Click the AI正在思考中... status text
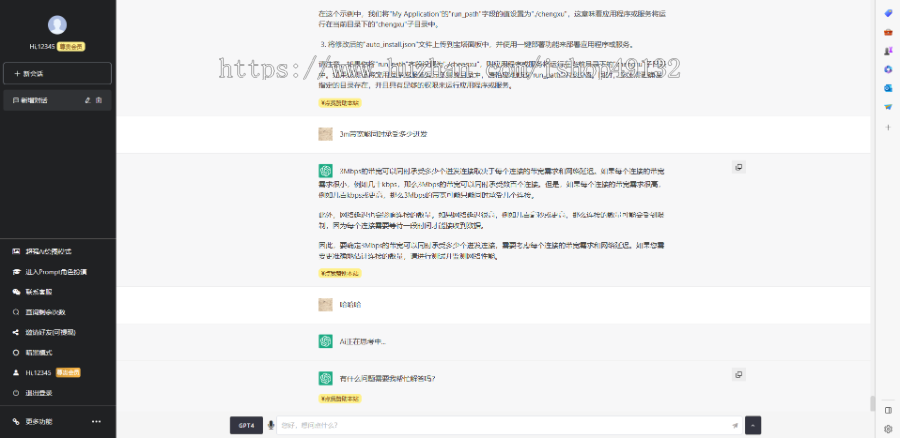The image size is (900, 438). click(x=363, y=342)
